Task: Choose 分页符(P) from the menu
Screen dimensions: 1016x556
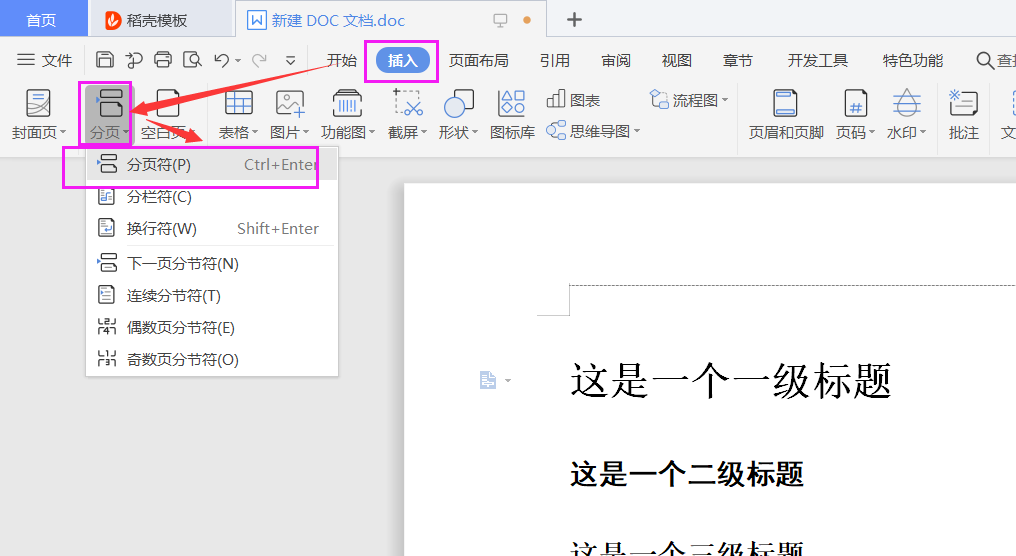Action: 212,165
